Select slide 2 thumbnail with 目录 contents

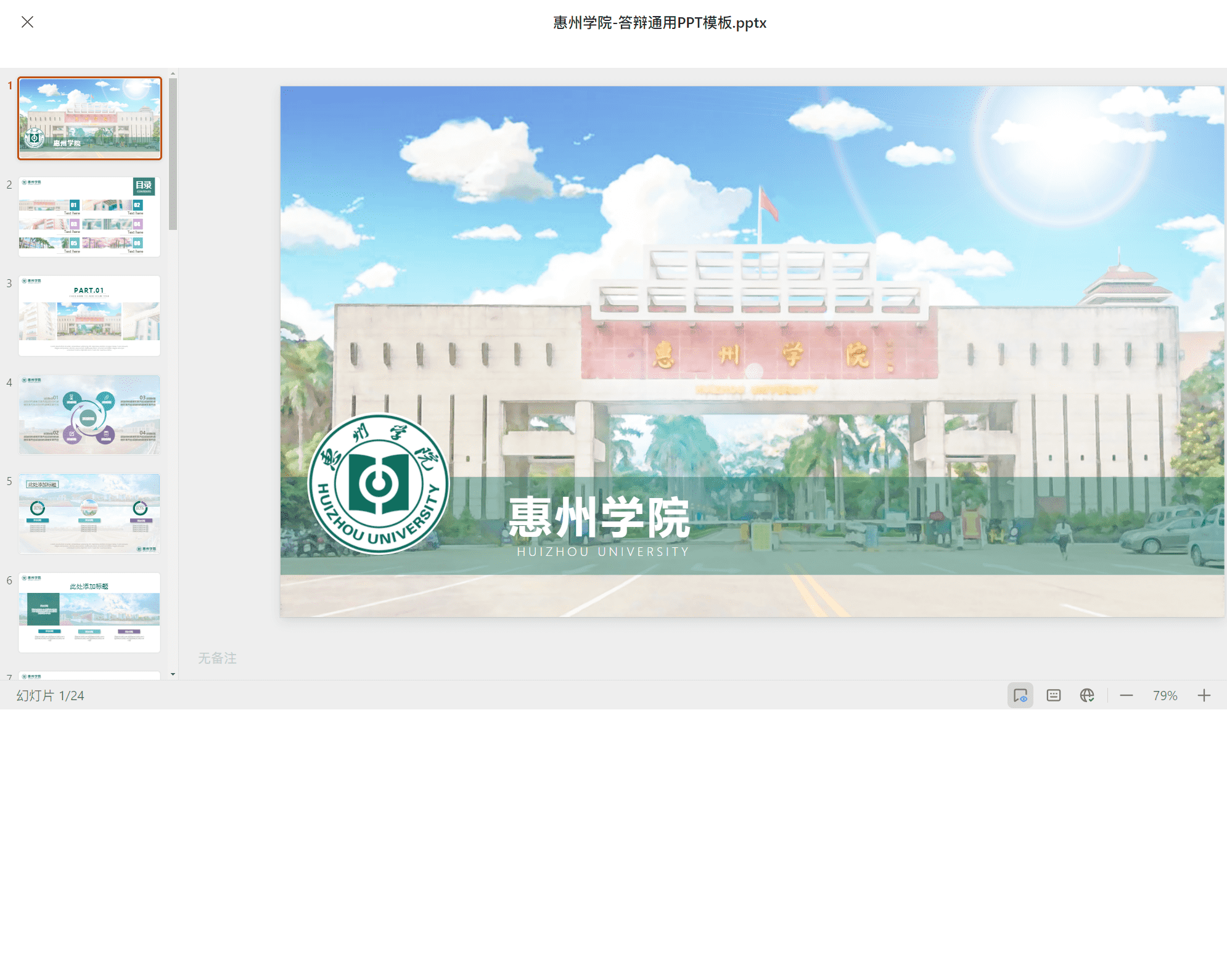point(89,217)
